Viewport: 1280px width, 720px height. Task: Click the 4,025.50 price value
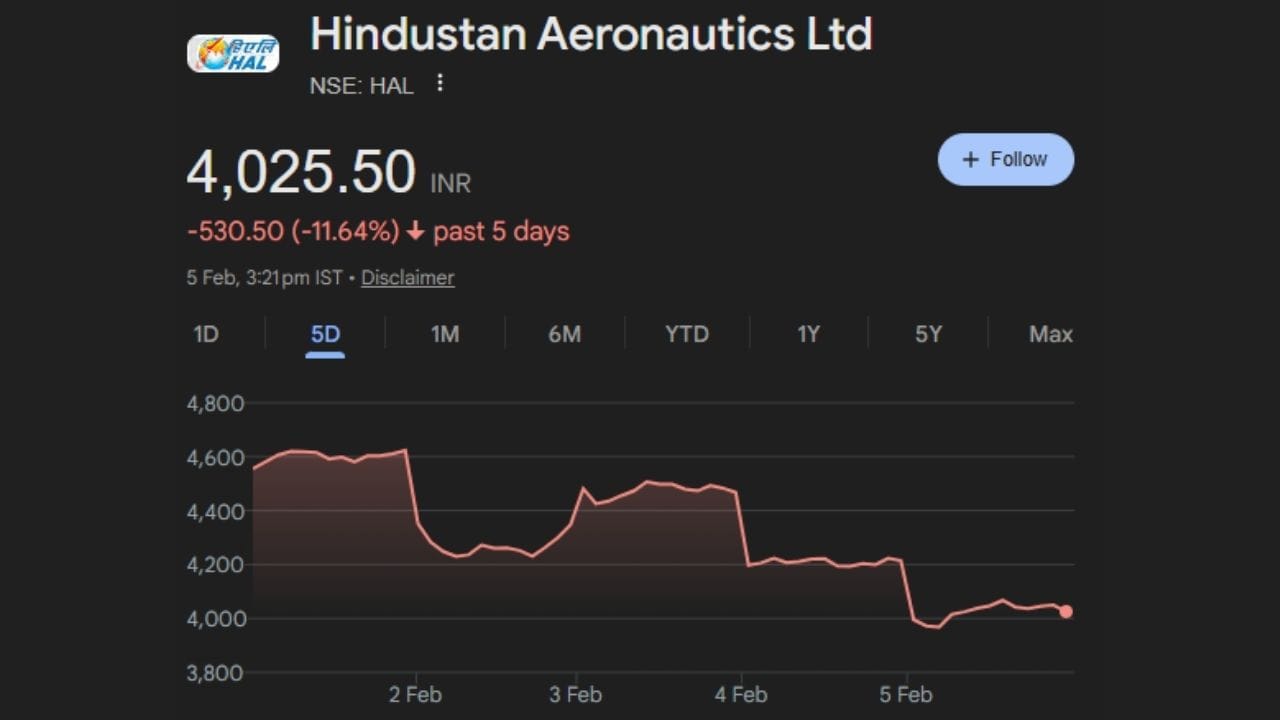click(x=303, y=170)
